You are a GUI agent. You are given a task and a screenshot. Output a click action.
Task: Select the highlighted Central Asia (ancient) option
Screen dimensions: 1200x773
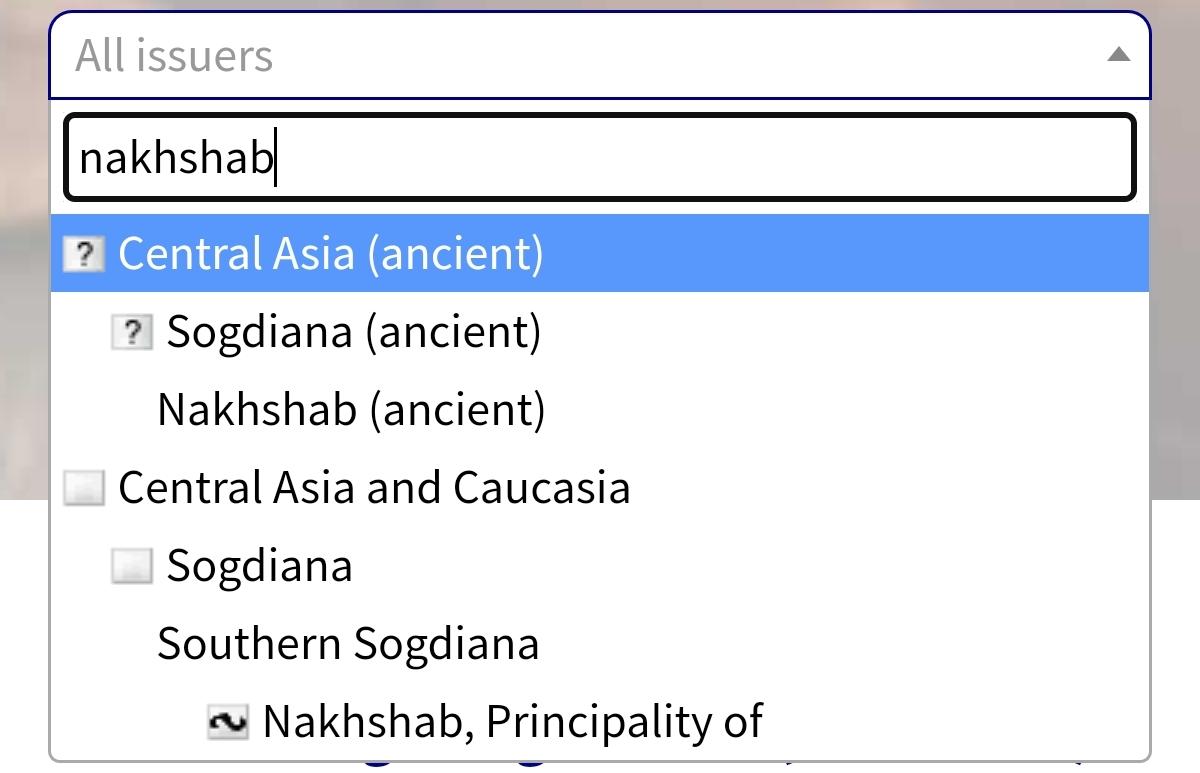(x=330, y=254)
